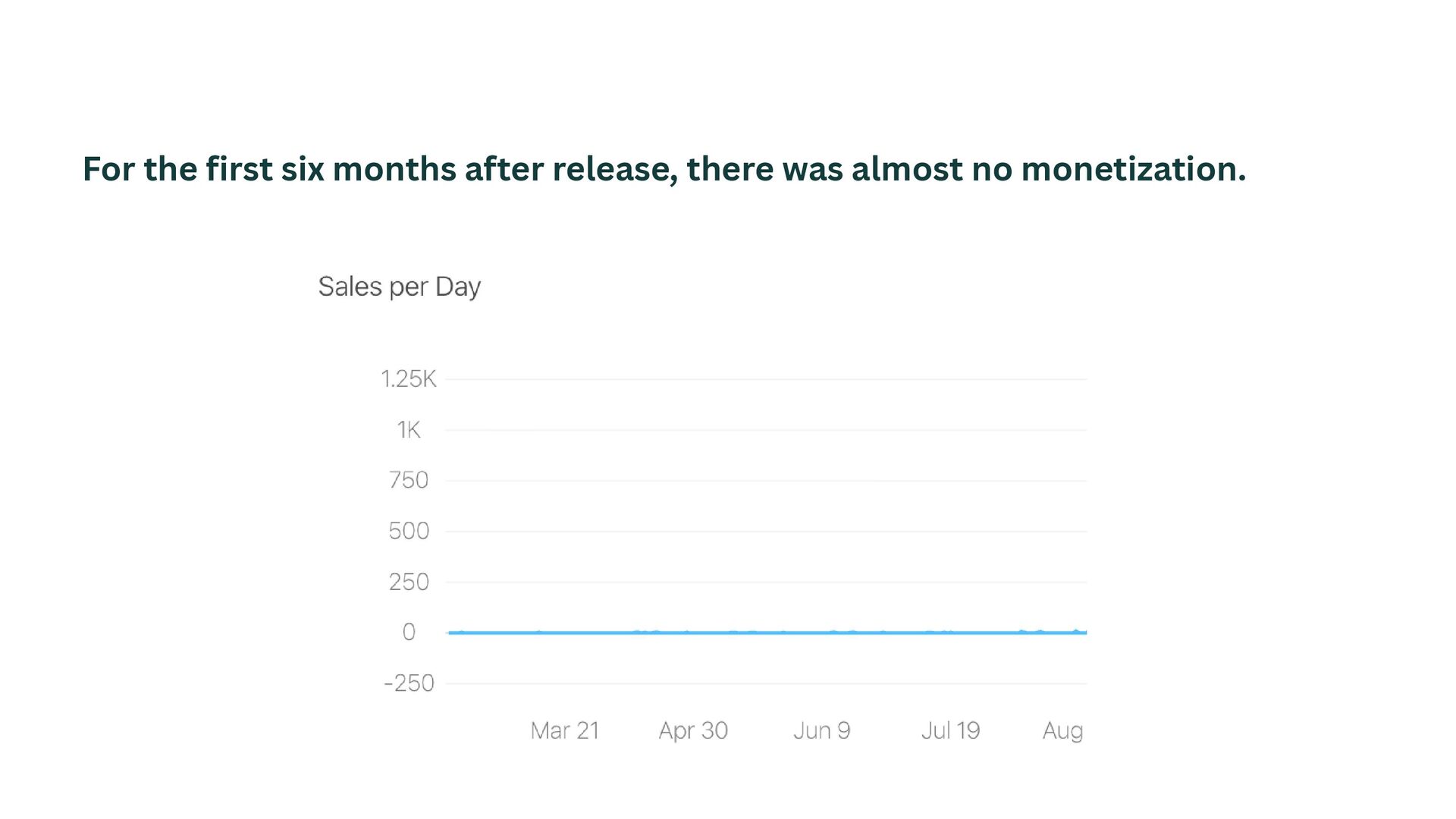Click the 1.25K y-axis label
The image size is (1456, 819).
[408, 379]
